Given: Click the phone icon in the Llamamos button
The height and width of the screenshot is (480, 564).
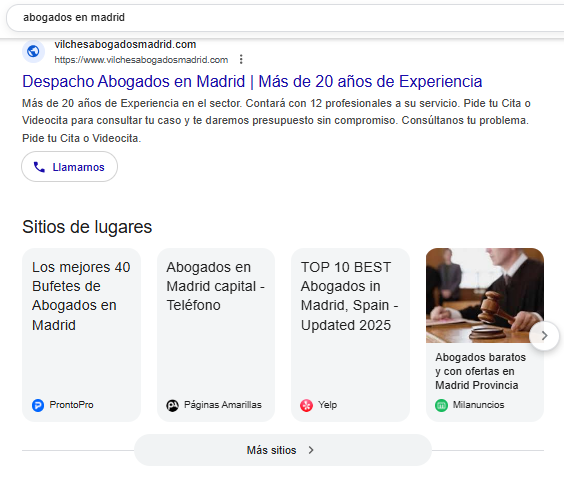Looking at the screenshot, I should [x=39, y=167].
